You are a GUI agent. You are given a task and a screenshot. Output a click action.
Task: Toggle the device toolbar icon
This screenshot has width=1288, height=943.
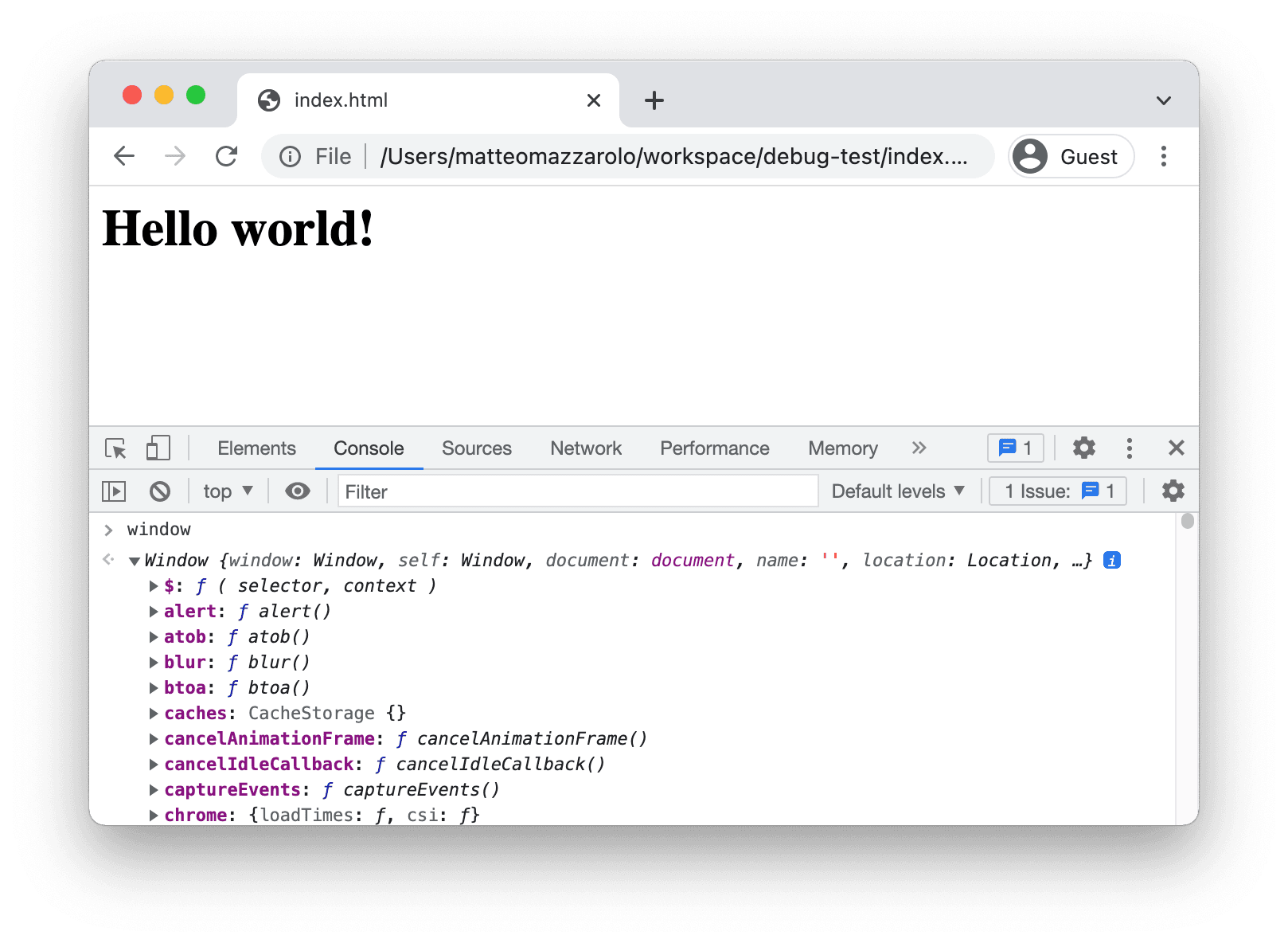point(158,448)
